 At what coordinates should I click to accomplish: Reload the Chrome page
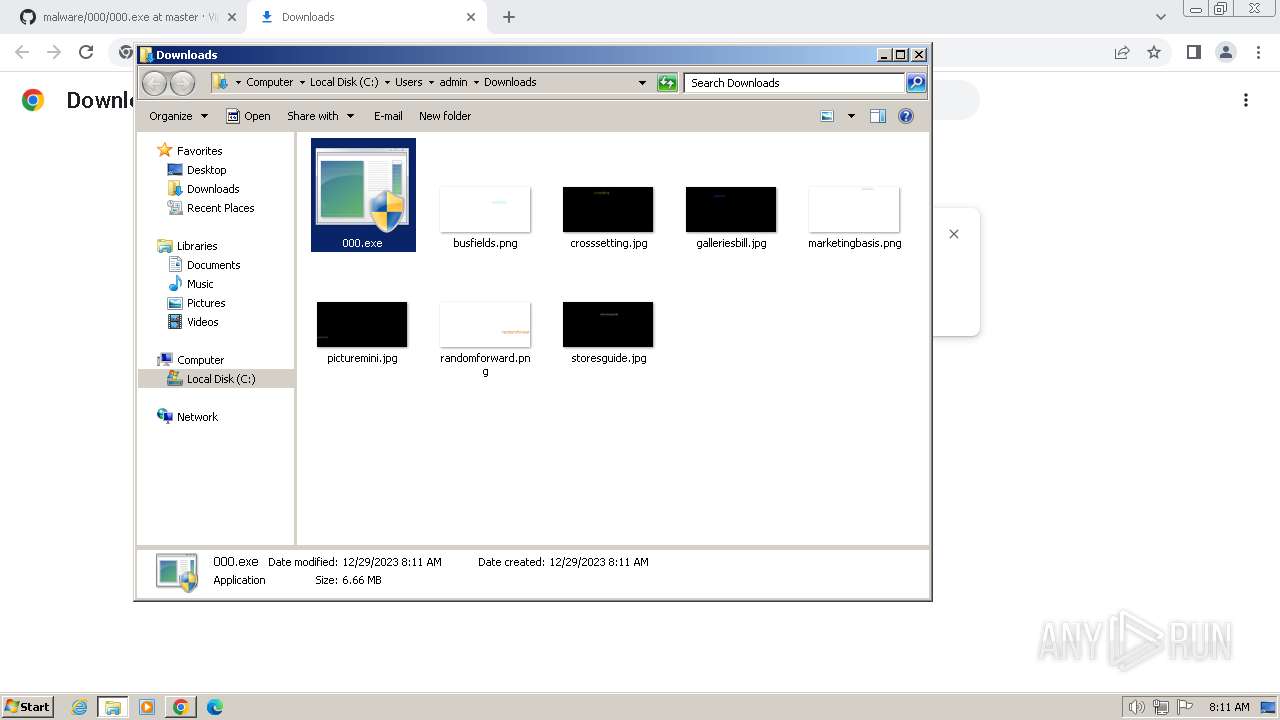[86, 52]
